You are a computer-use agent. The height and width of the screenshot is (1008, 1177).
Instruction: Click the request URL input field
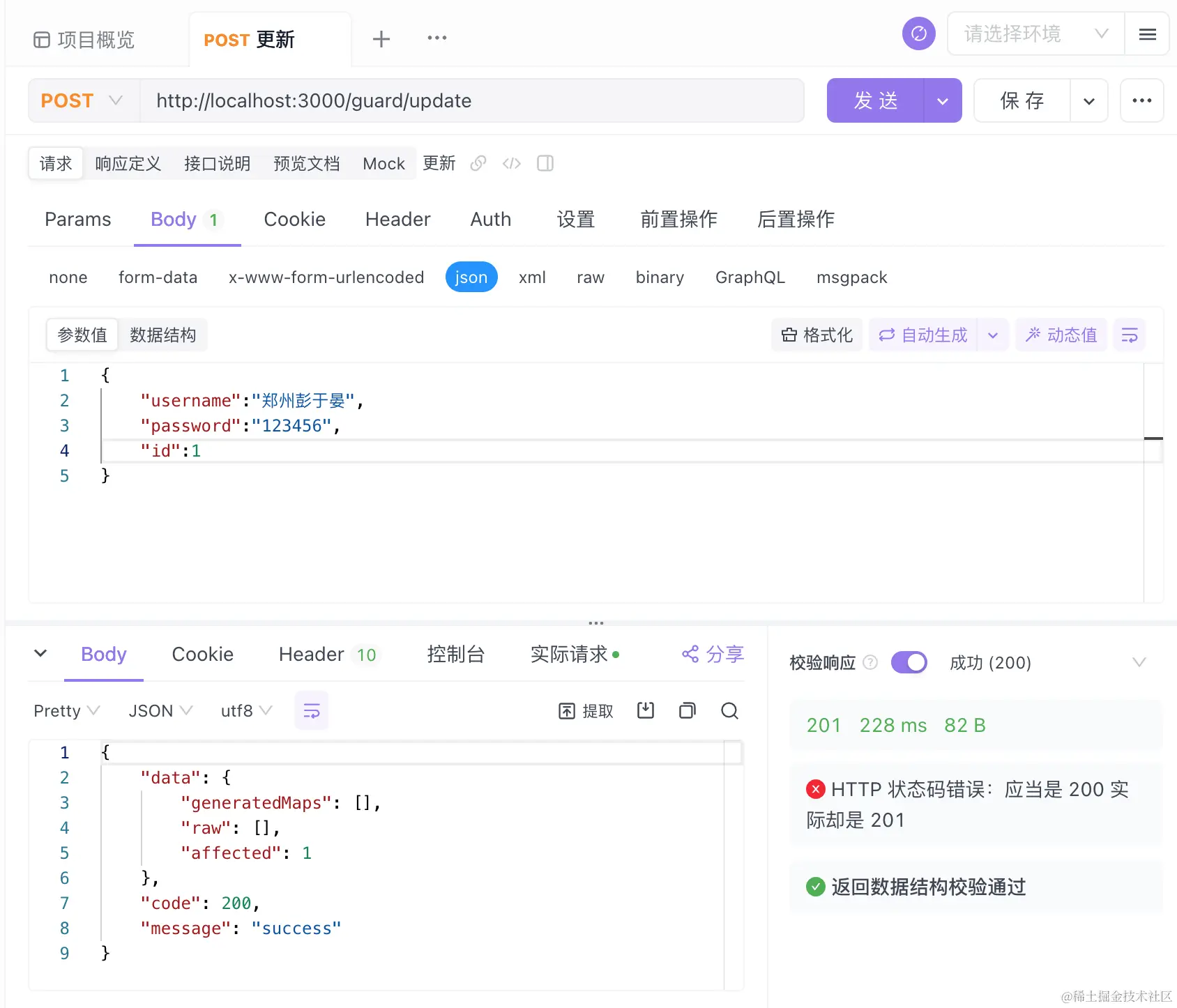471,100
